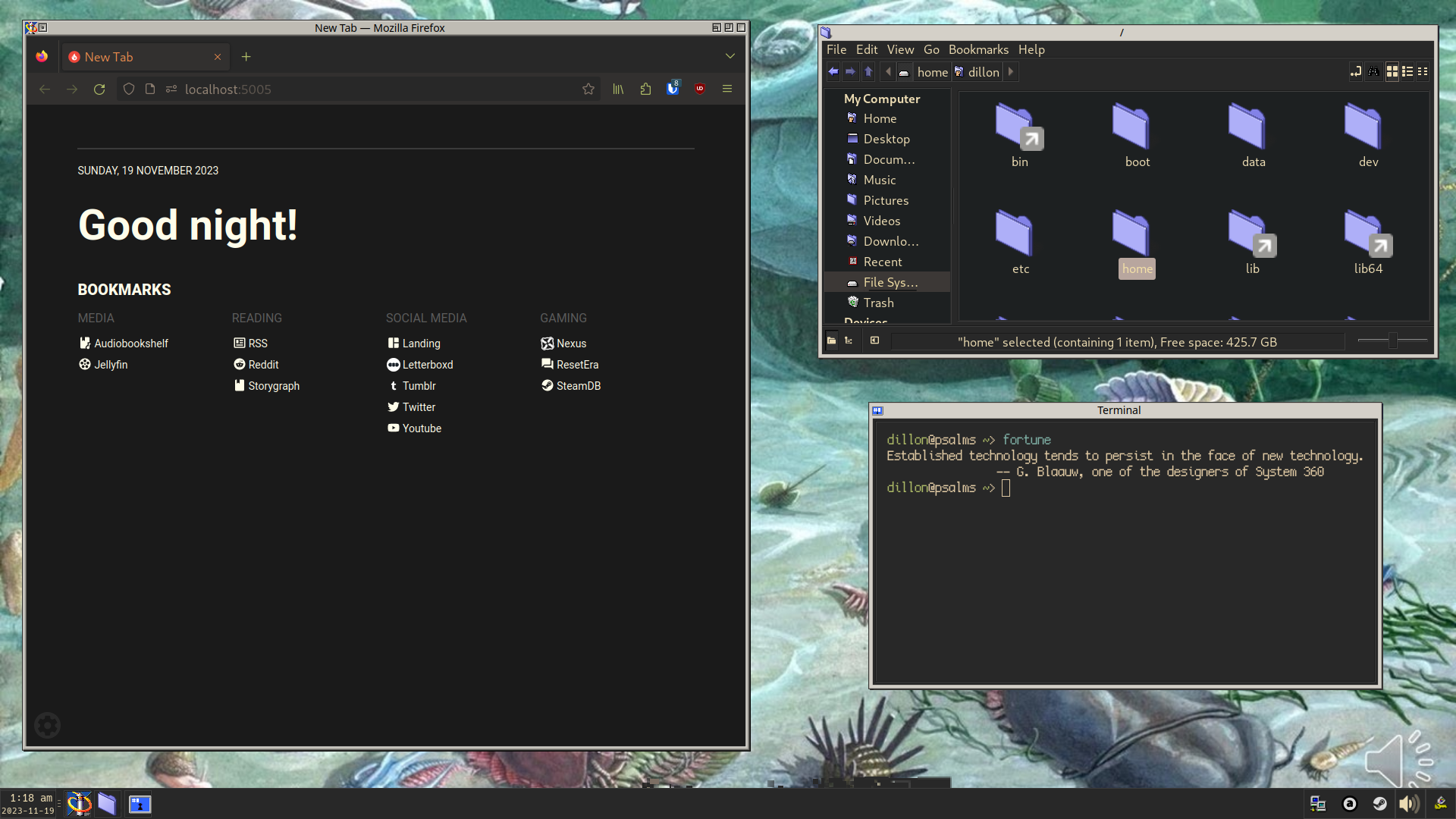Click the file manager search binoculars icon
The height and width of the screenshot is (819, 1456).
click(1373, 71)
